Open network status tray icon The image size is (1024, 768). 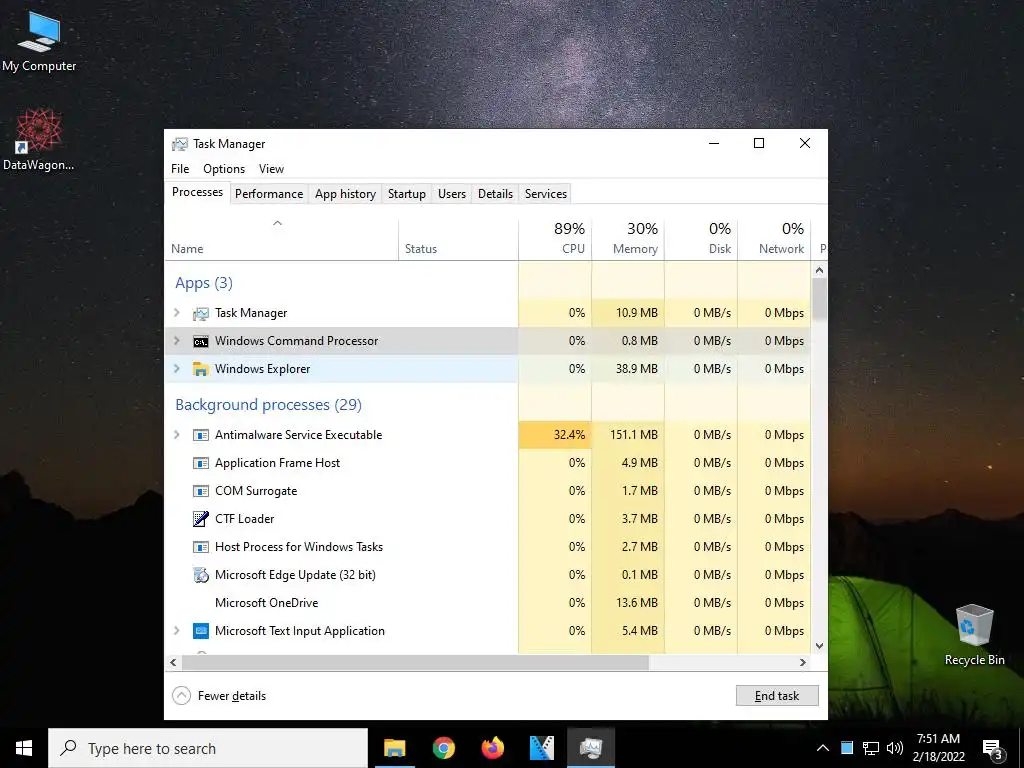click(871, 748)
